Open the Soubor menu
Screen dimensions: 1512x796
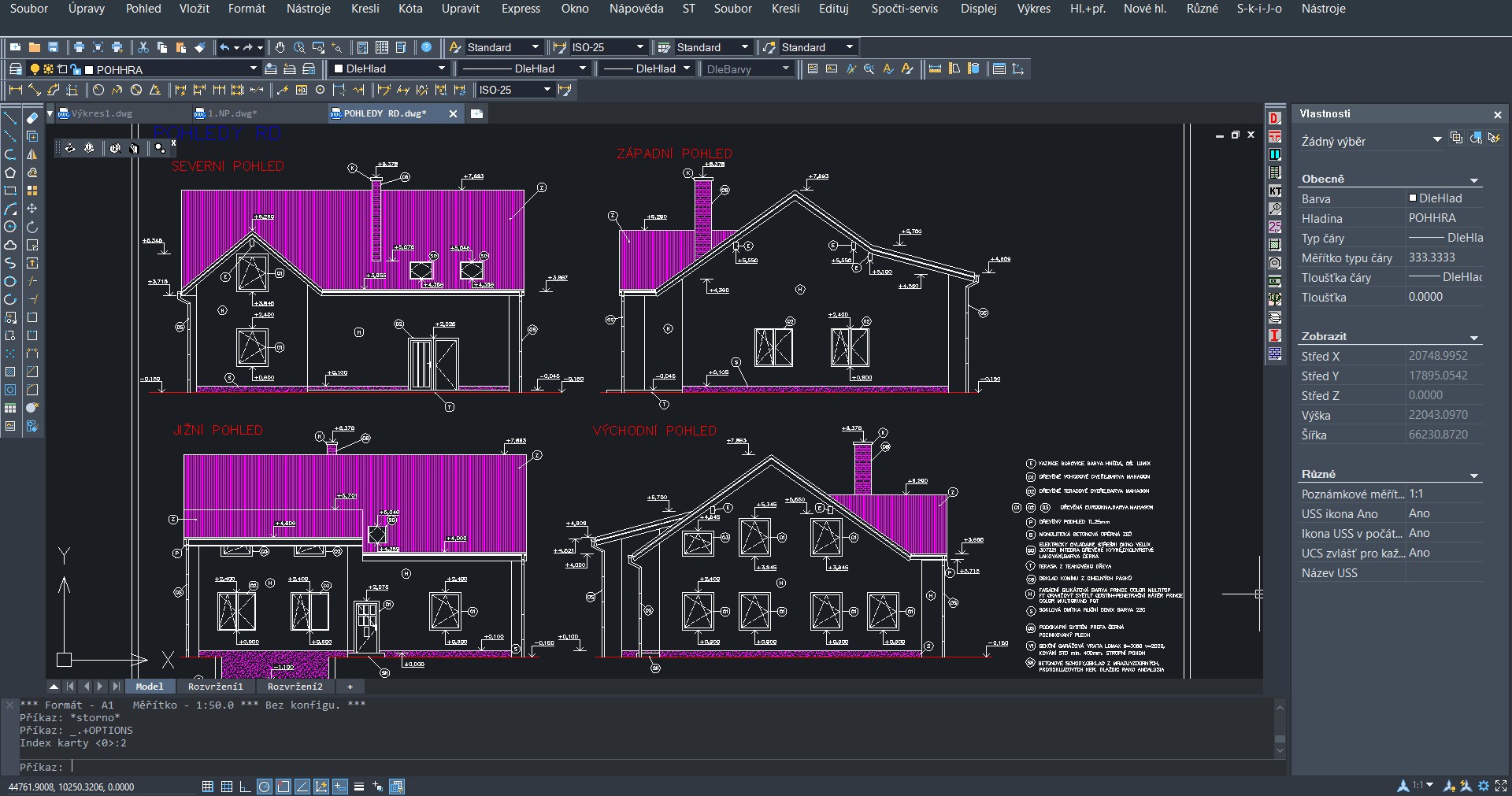pyautogui.click(x=28, y=9)
